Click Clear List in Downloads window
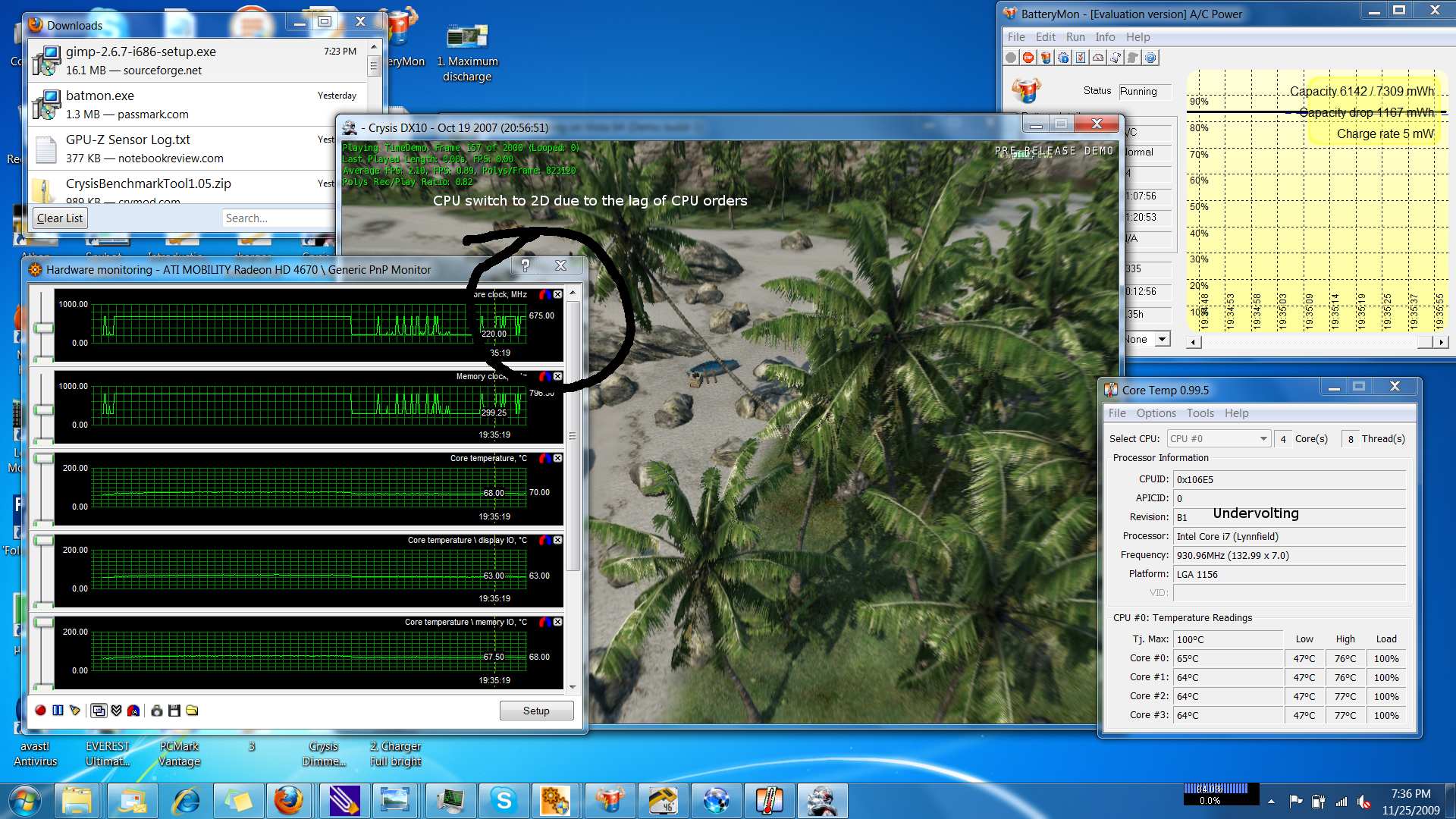The image size is (1456, 819). [x=60, y=218]
